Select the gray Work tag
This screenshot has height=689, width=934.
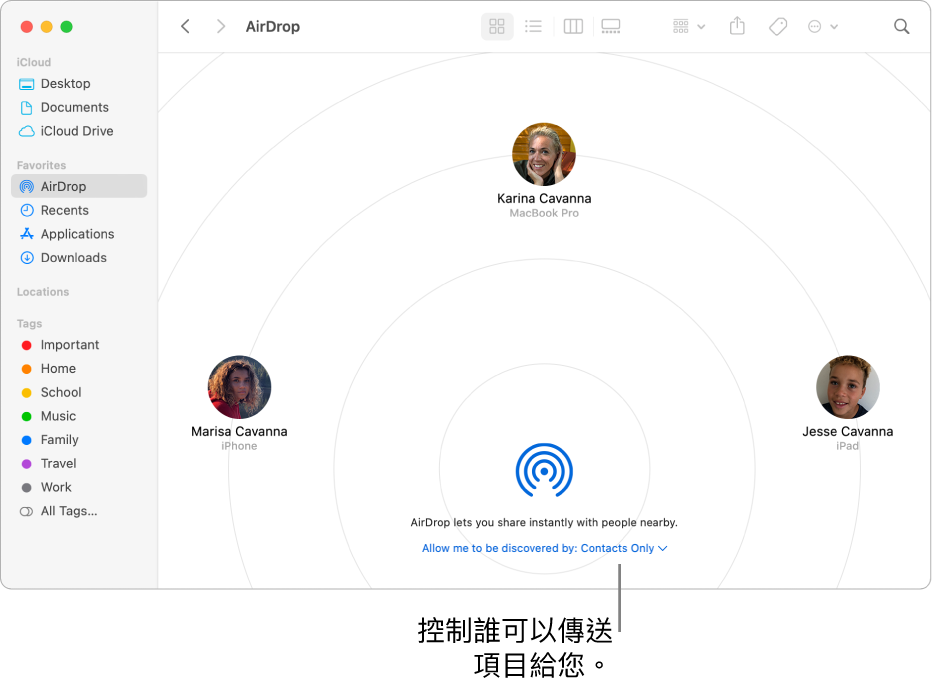coord(79,487)
